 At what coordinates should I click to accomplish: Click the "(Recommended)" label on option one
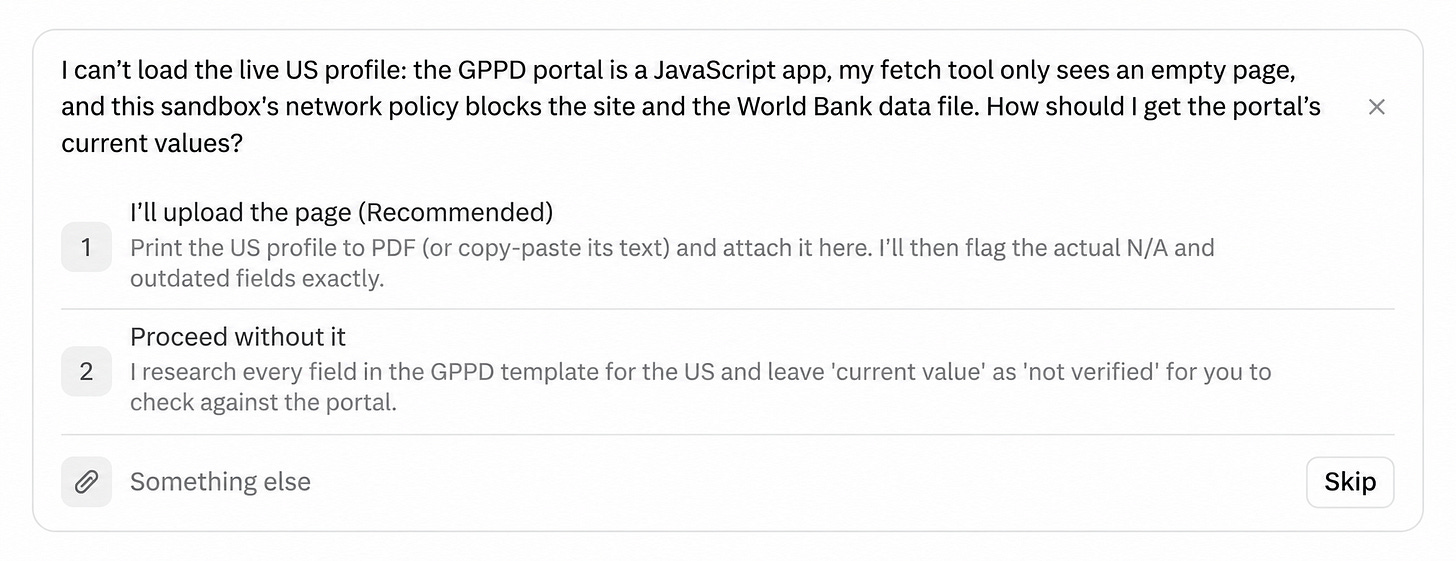(455, 212)
